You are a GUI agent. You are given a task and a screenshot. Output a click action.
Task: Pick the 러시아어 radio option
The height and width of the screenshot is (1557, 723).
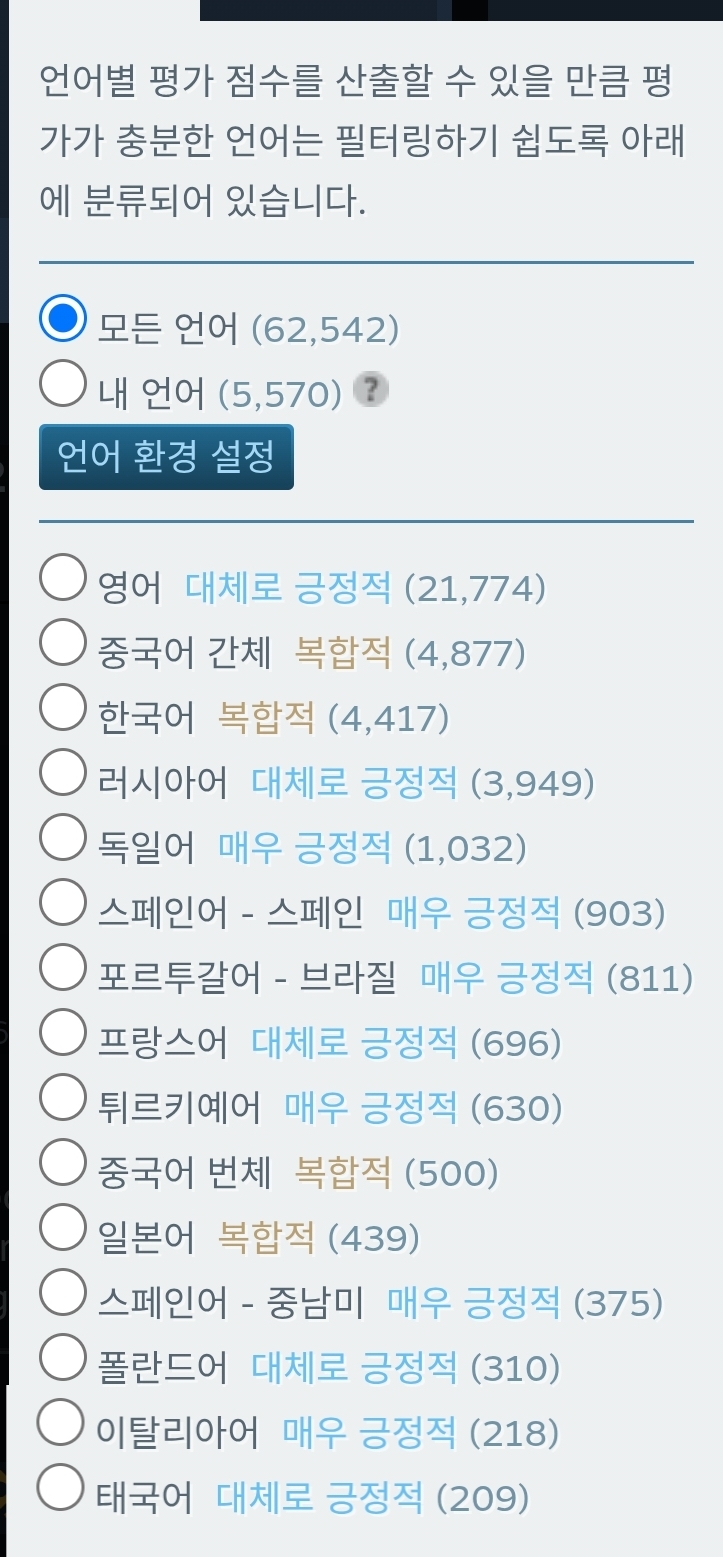[x=62, y=774]
